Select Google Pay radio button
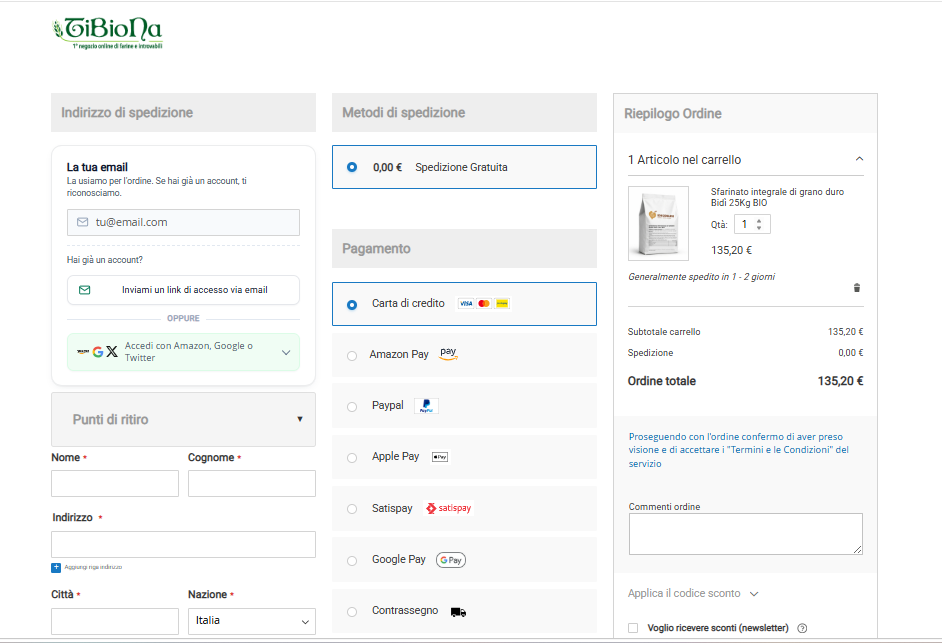This screenshot has height=643, width=942. pos(352,561)
